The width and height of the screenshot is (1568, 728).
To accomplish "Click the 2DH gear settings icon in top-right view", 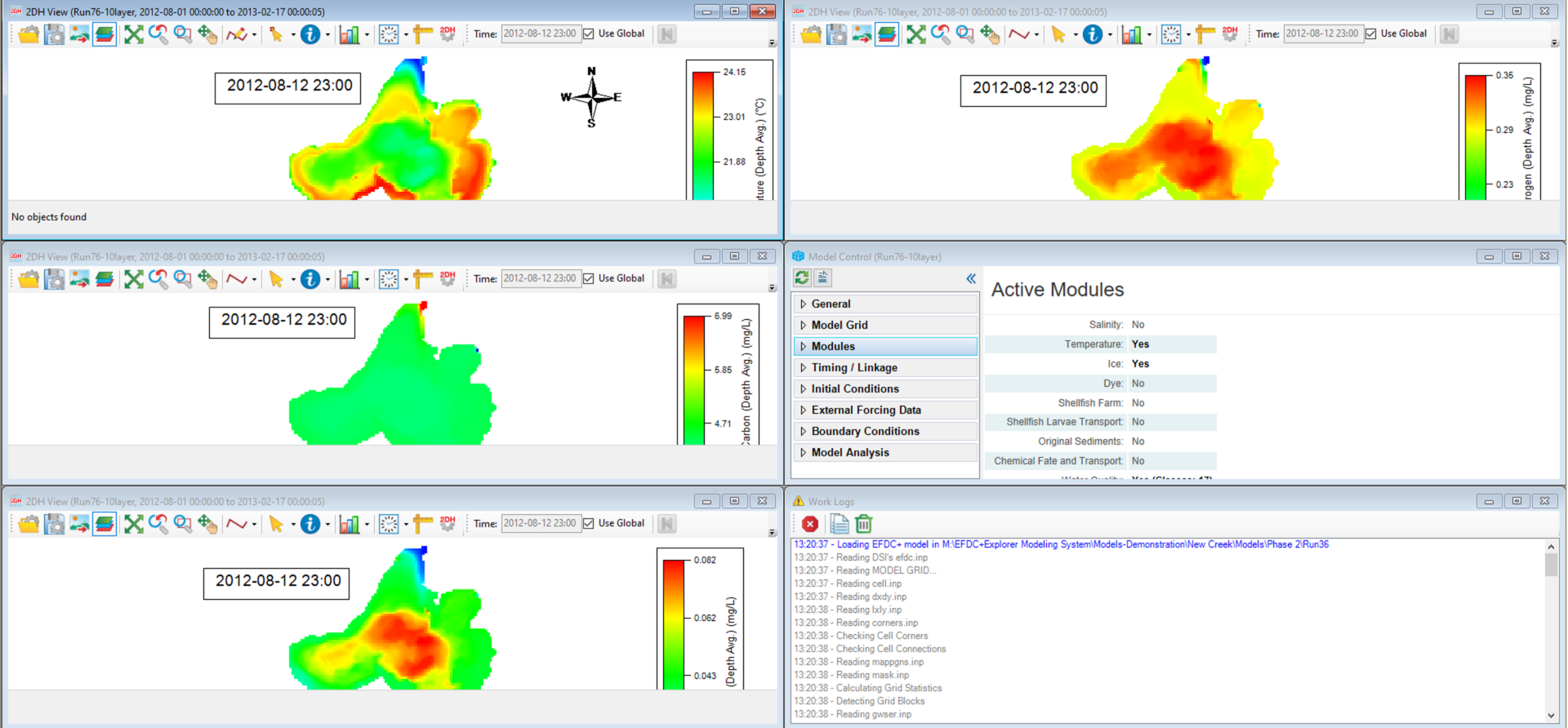I will coord(1230,34).
